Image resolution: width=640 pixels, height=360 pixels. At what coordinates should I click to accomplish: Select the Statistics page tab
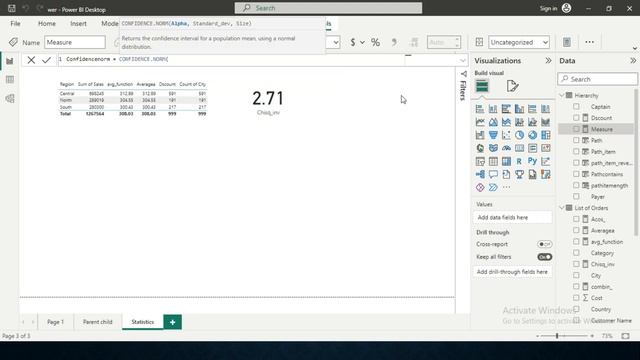tap(142, 322)
